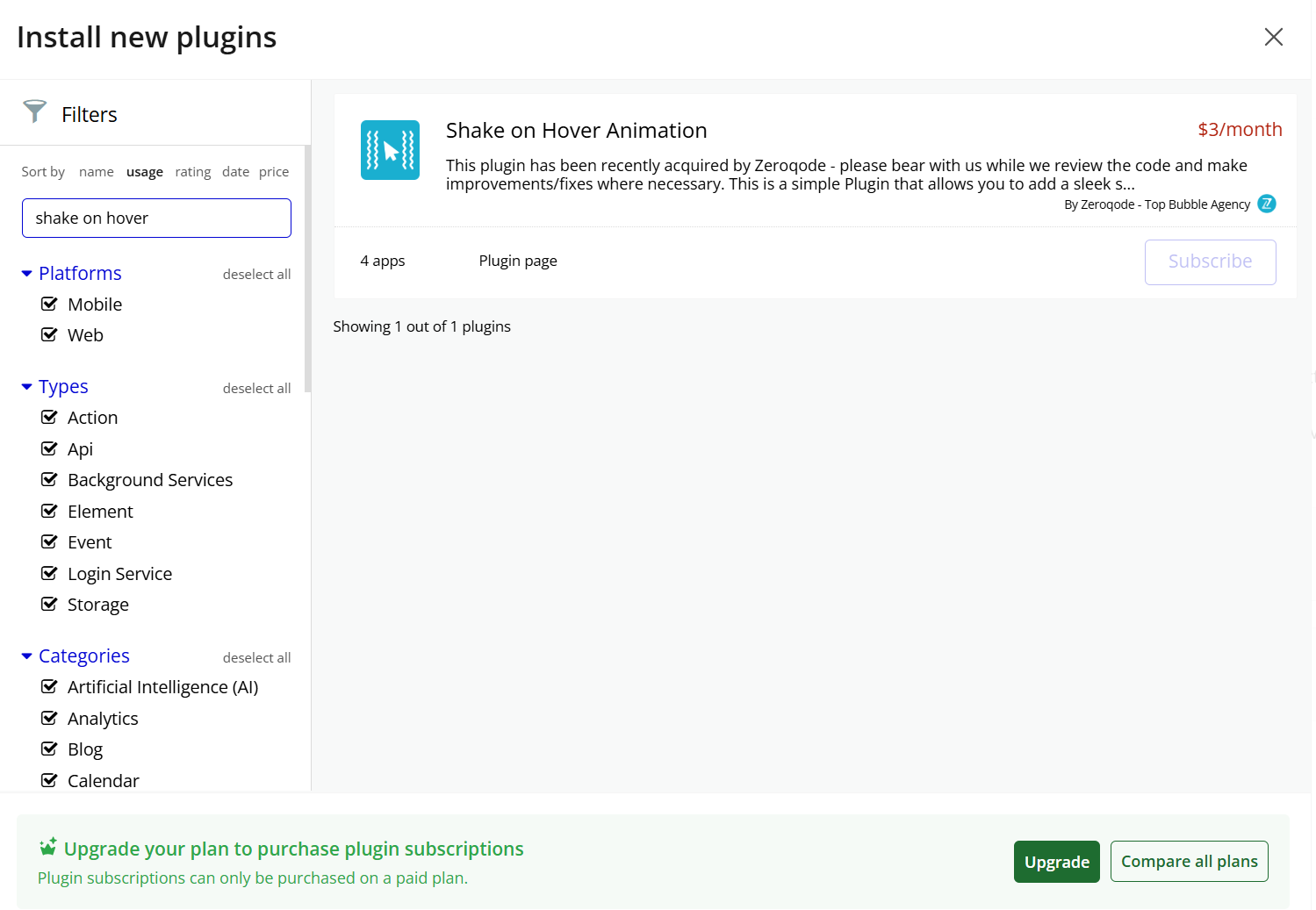
Task: Uncheck the Web platform checkbox
Action: click(50, 335)
